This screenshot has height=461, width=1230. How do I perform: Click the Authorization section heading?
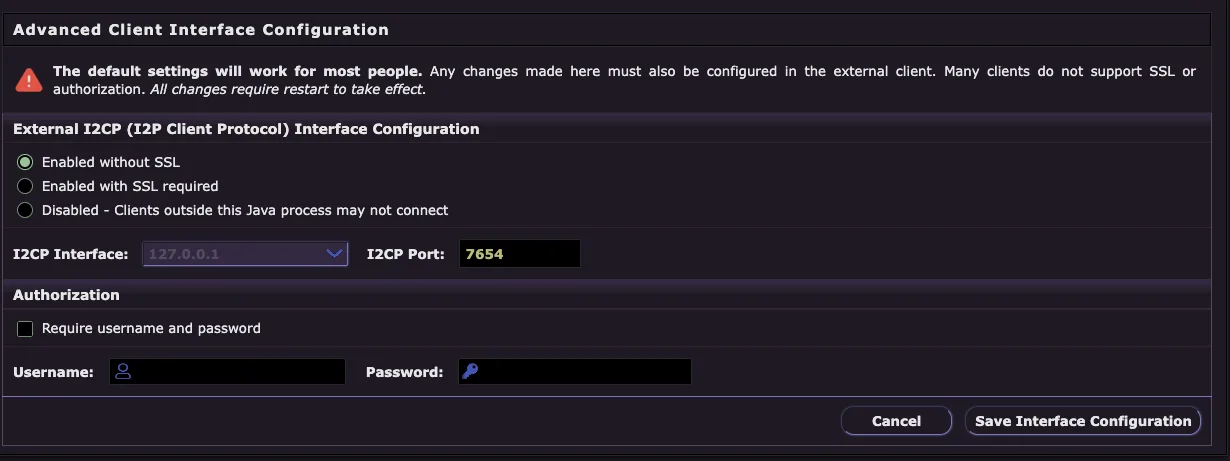click(66, 295)
